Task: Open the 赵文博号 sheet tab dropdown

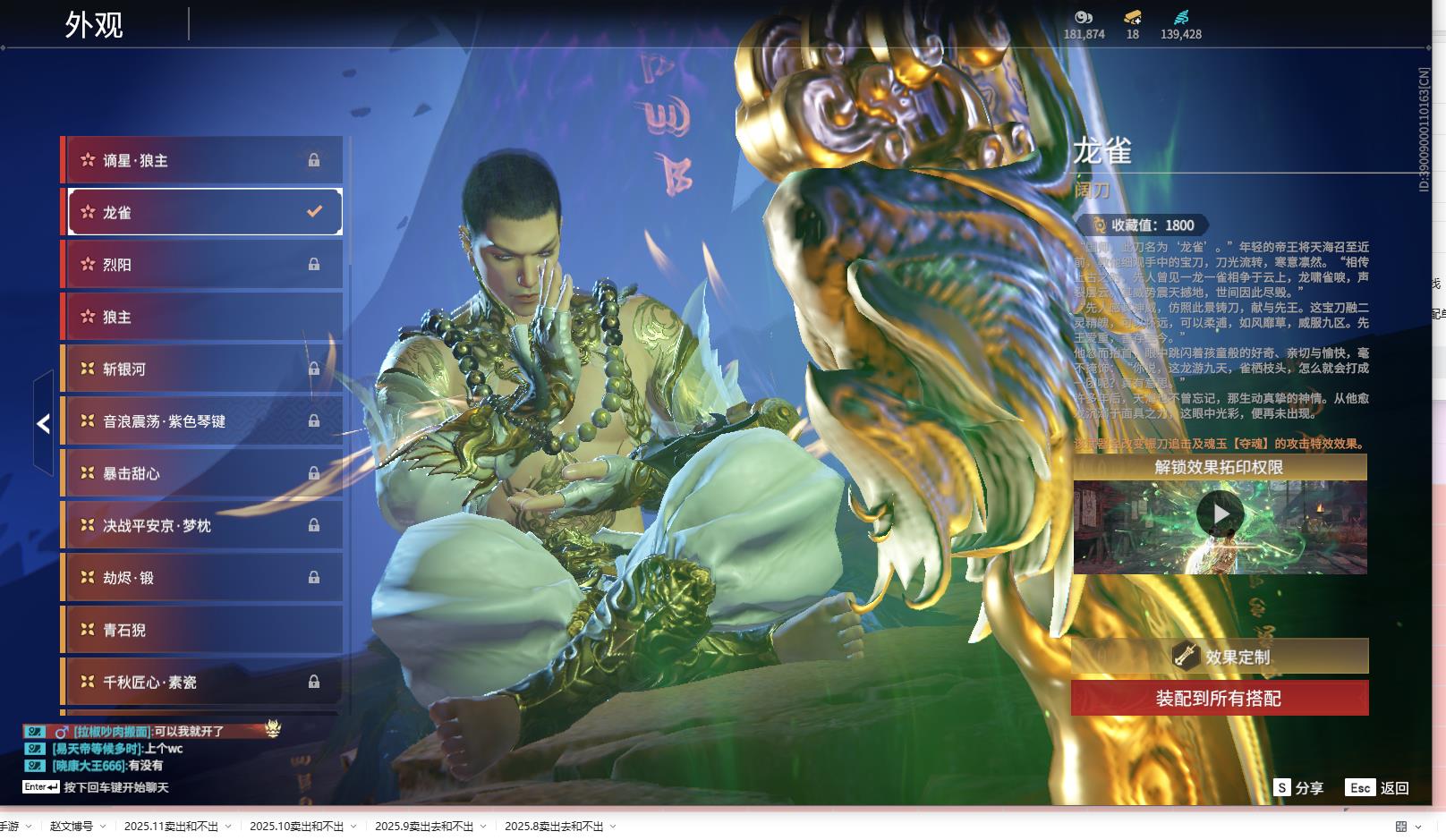Action: click(x=103, y=827)
